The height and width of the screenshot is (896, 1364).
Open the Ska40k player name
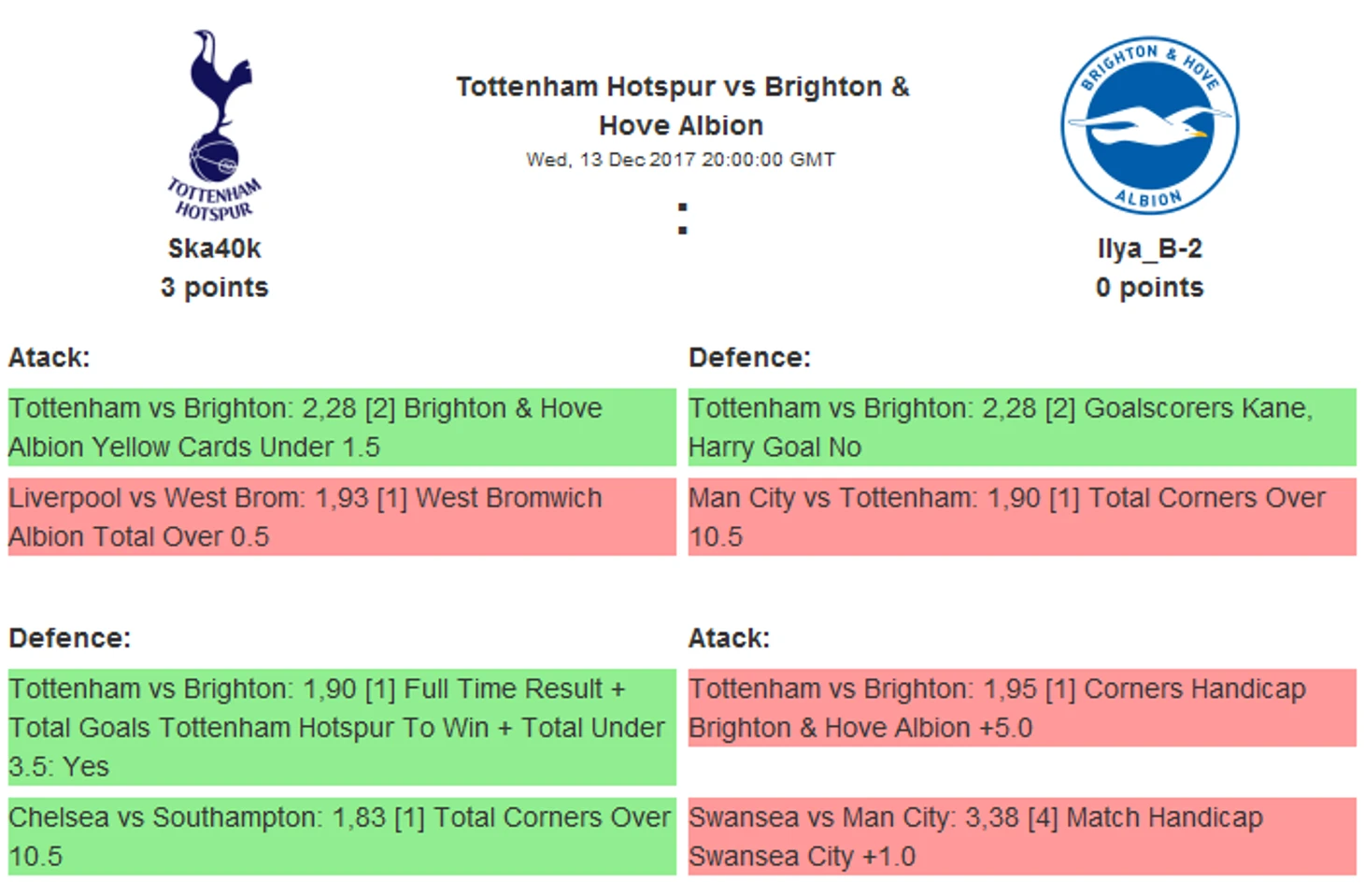[214, 249]
